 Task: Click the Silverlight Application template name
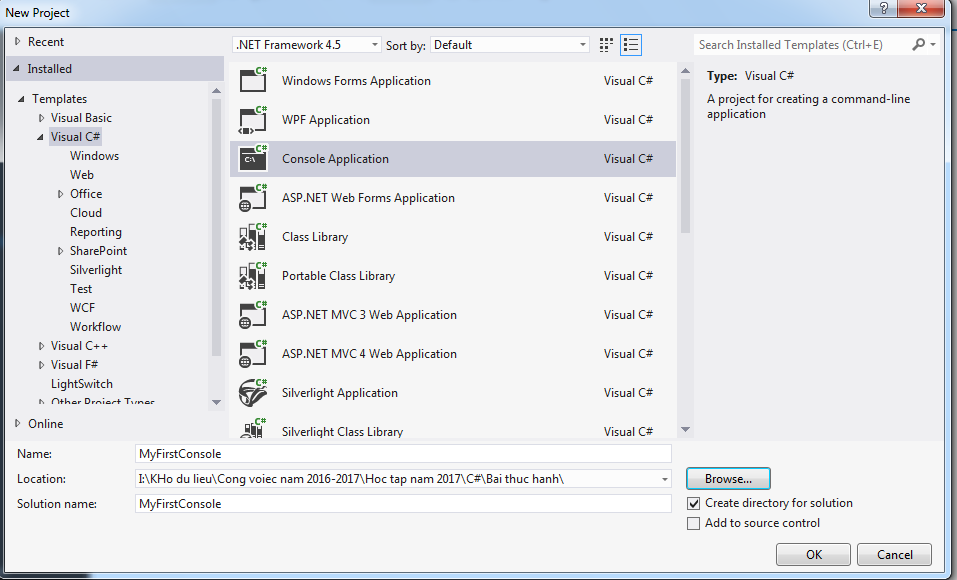pos(340,393)
